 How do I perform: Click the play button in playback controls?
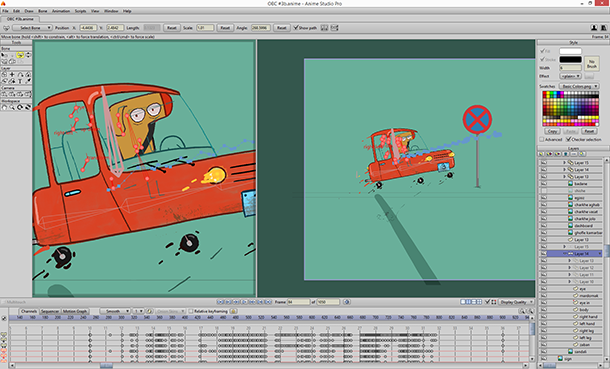[x=244, y=302]
